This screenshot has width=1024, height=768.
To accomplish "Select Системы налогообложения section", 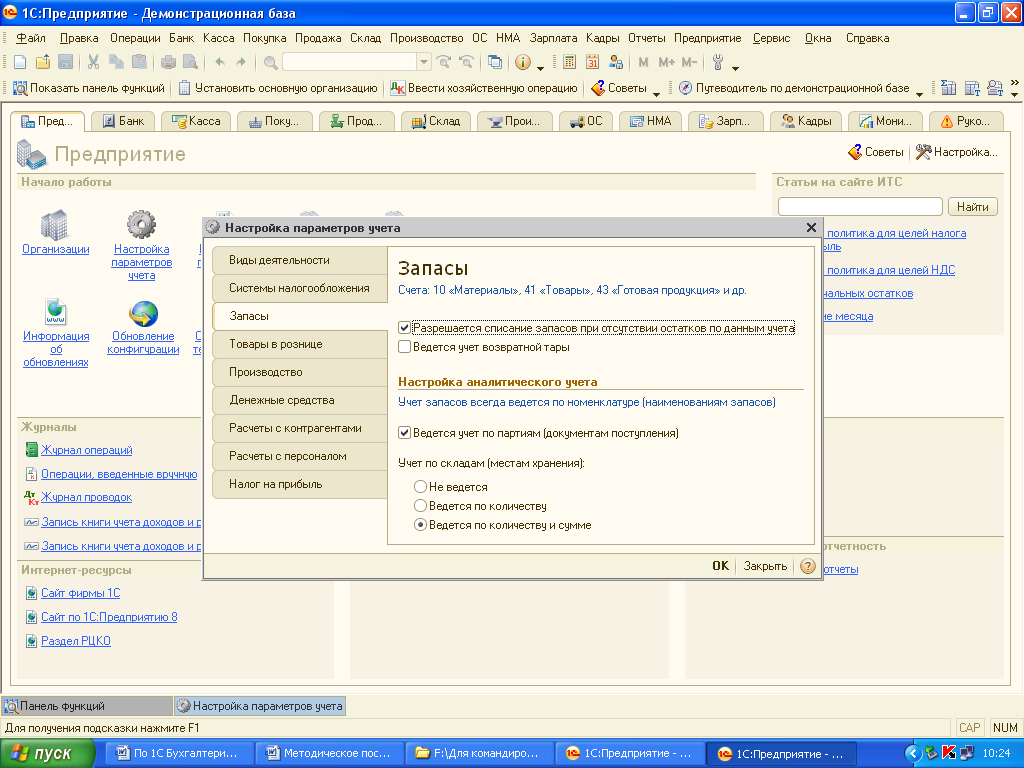I will 300,288.
